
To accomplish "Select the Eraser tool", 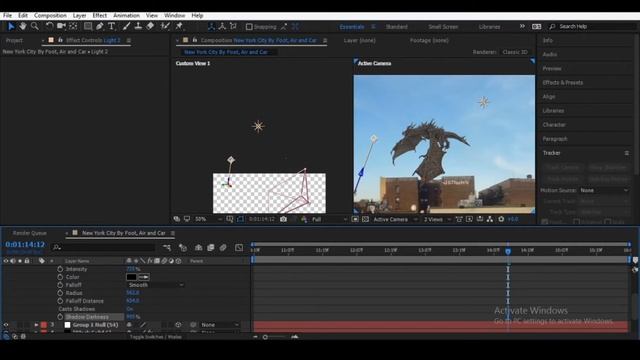I will pyautogui.click(x=150, y=27).
